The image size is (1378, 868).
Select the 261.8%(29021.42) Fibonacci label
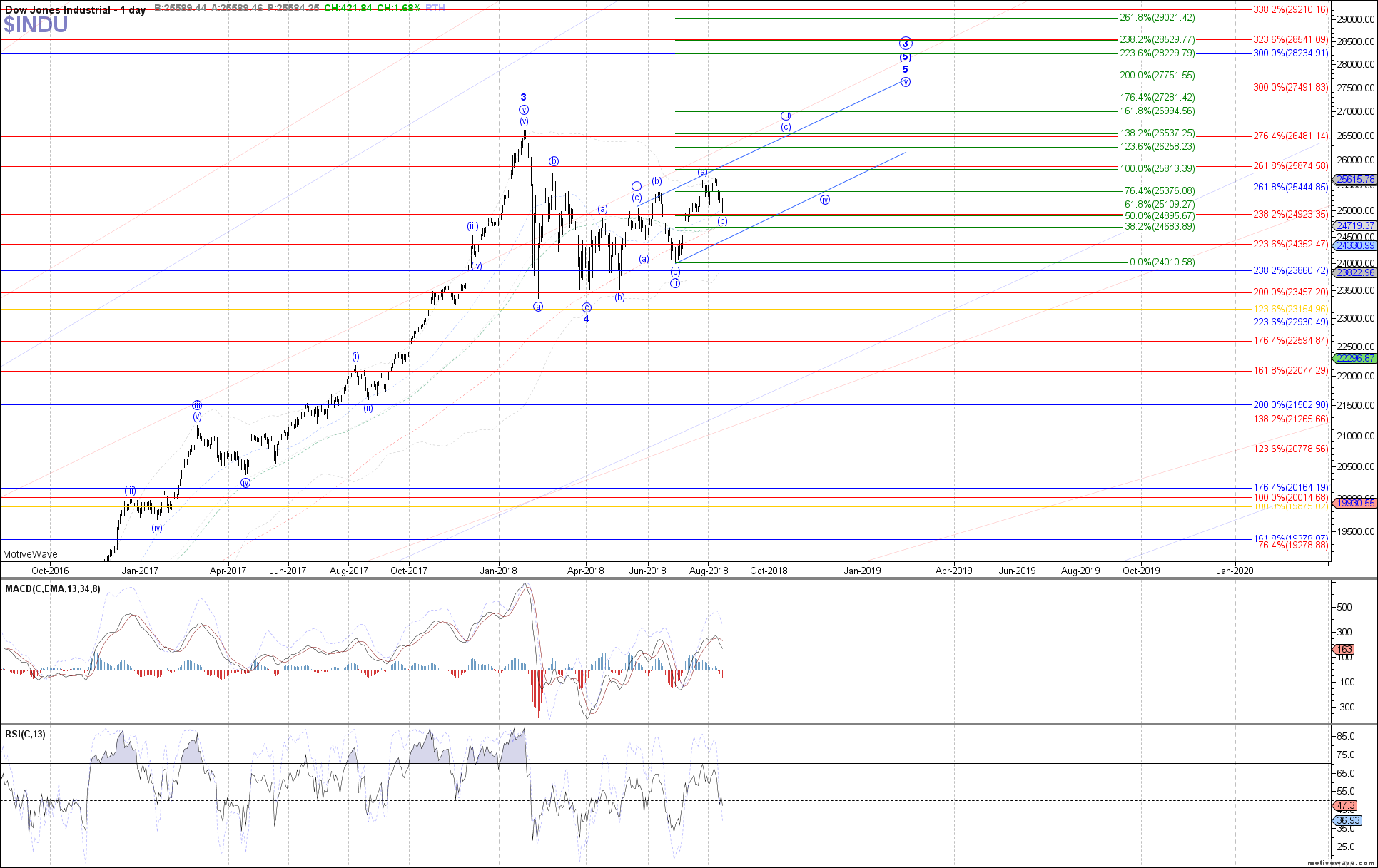(1157, 17)
